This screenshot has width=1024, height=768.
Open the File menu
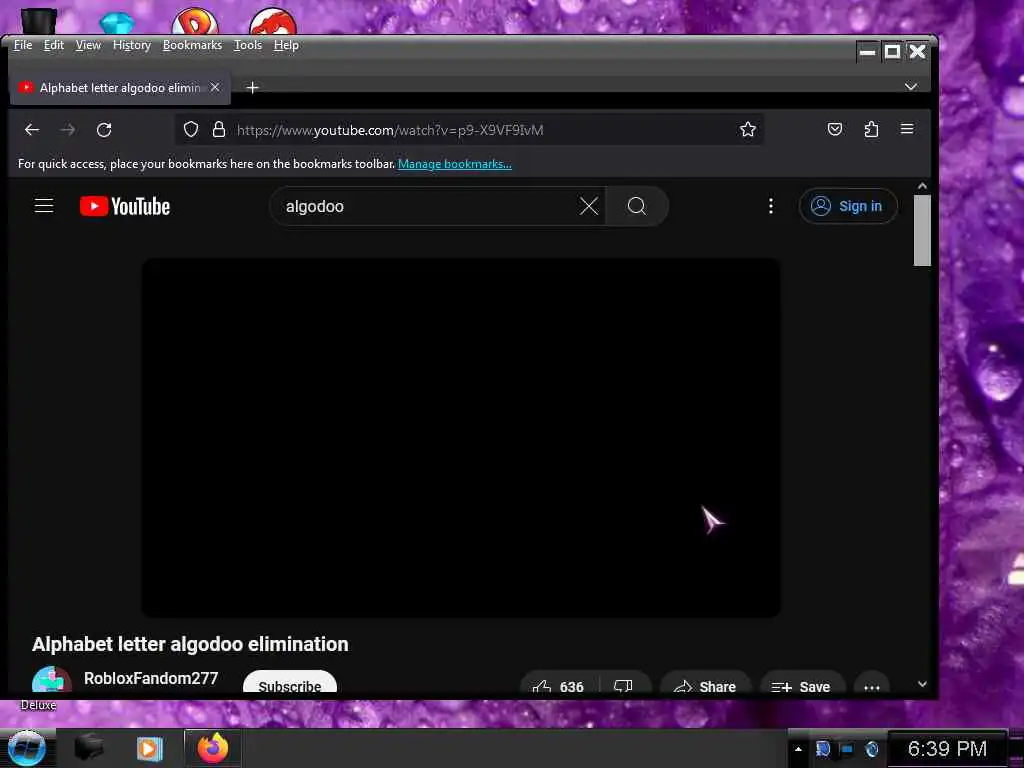(x=23, y=44)
